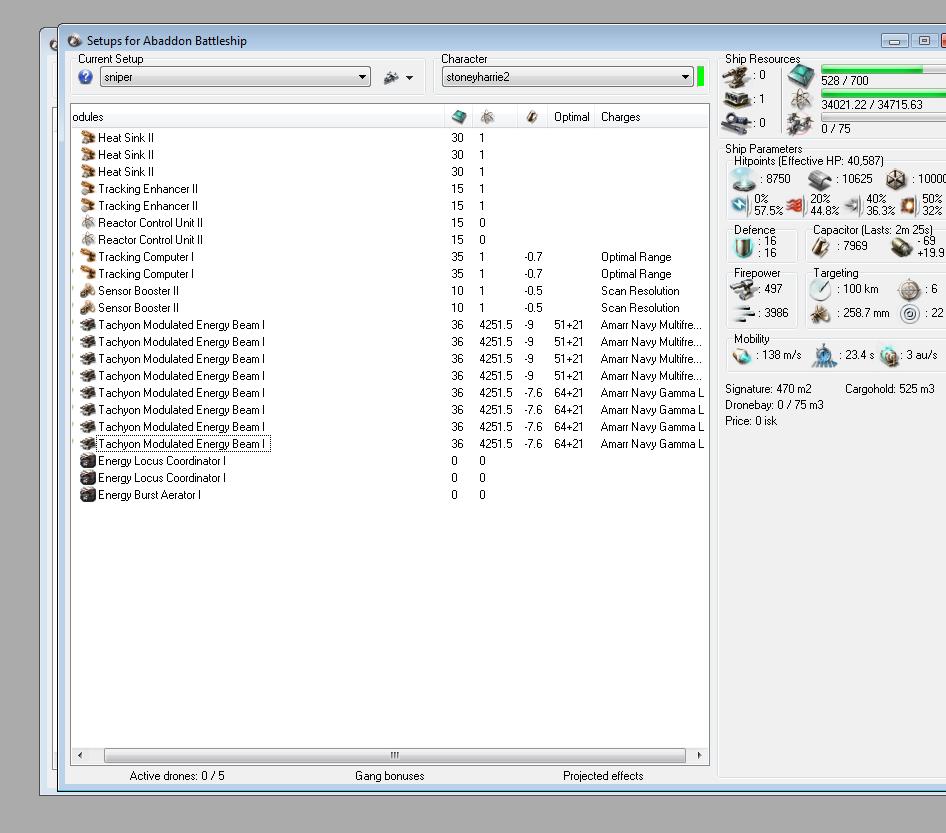Select the focused Tachyon Modulated Energy Beam I row
This screenshot has width=946, height=833.
[389, 443]
